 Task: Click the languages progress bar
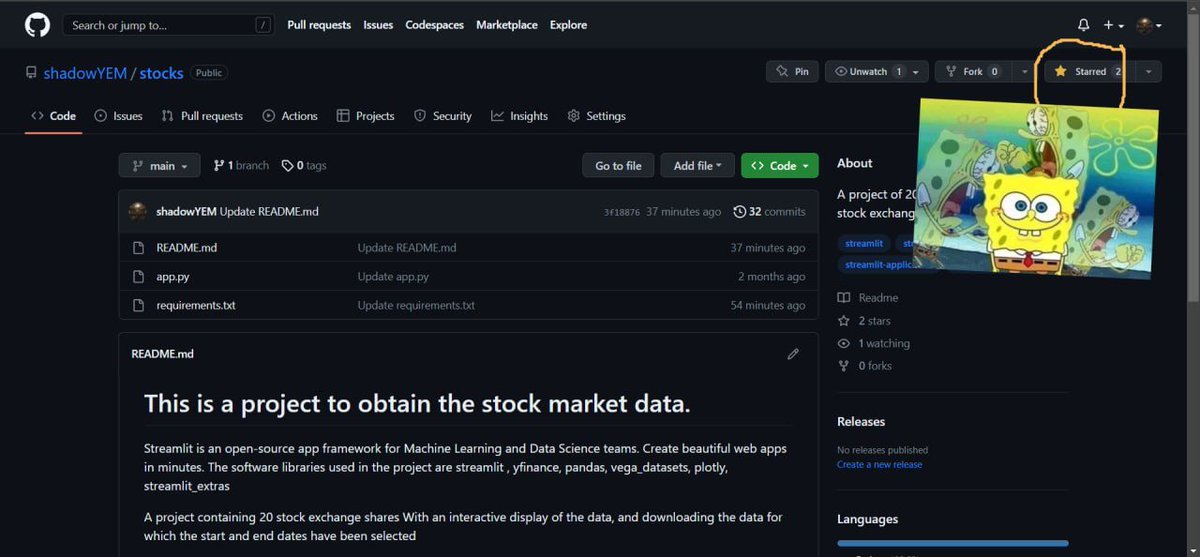tap(952, 543)
